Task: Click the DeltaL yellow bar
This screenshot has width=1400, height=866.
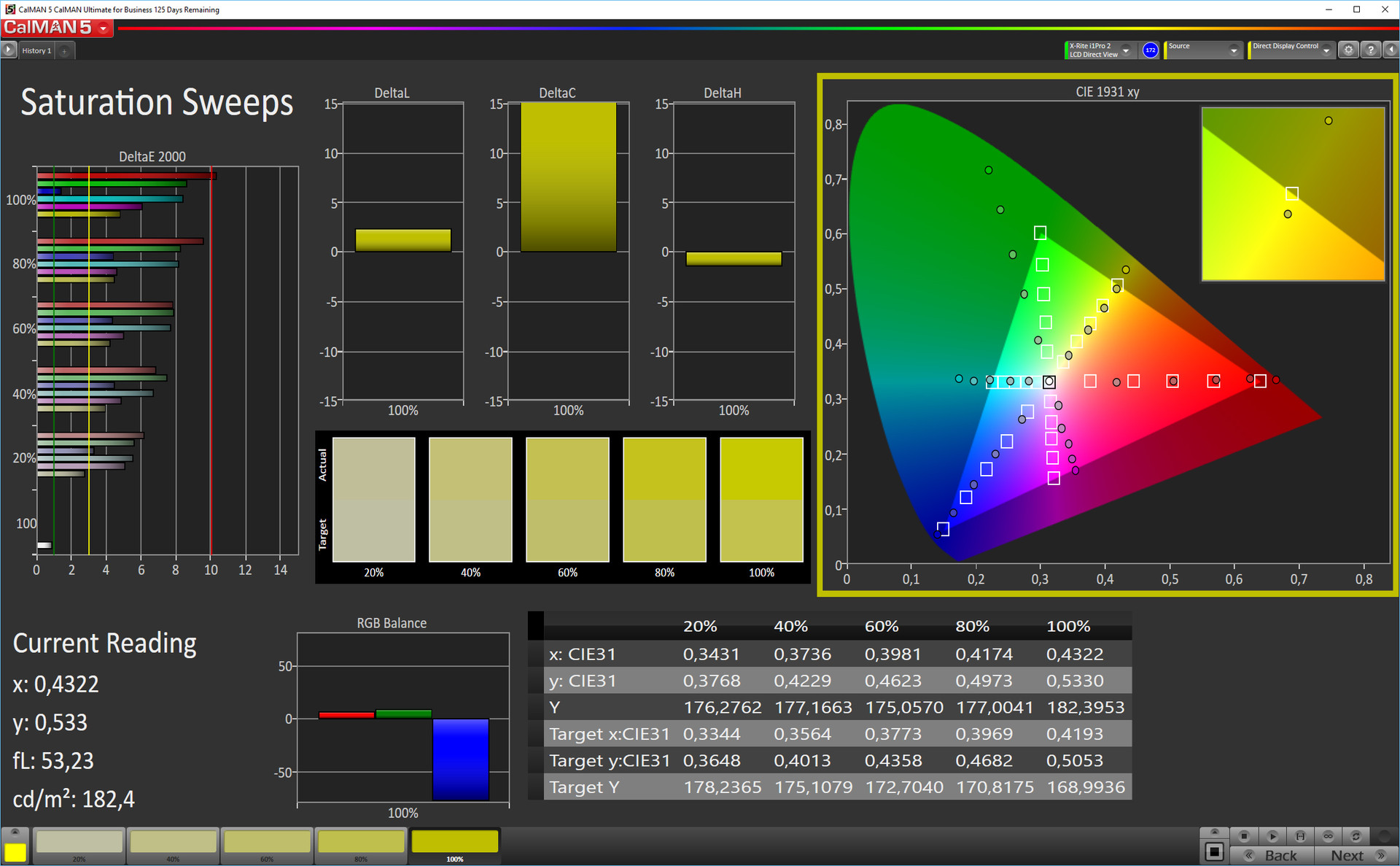Action: pos(403,241)
